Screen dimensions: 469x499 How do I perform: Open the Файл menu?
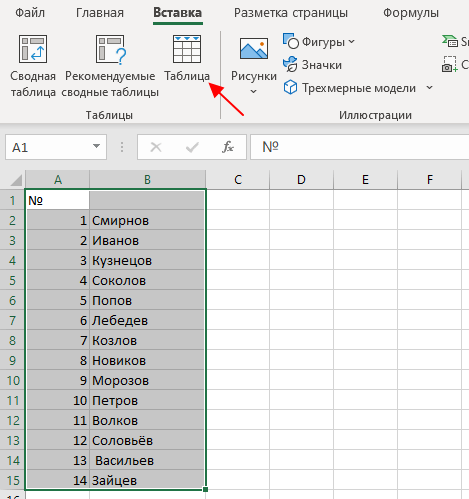coord(30,13)
